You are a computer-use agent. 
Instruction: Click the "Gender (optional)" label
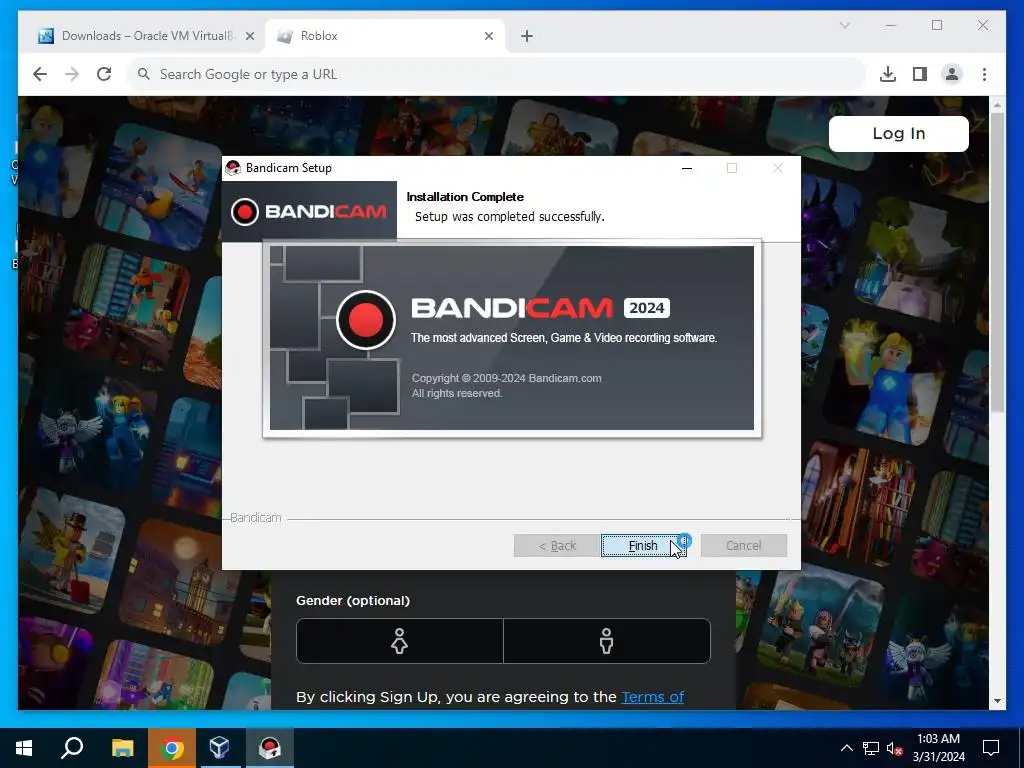point(353,600)
